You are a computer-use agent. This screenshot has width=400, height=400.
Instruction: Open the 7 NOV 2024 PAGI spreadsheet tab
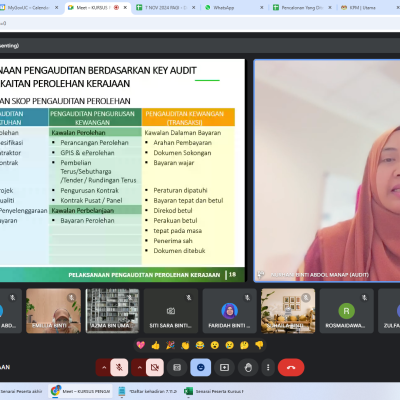(x=166, y=7)
